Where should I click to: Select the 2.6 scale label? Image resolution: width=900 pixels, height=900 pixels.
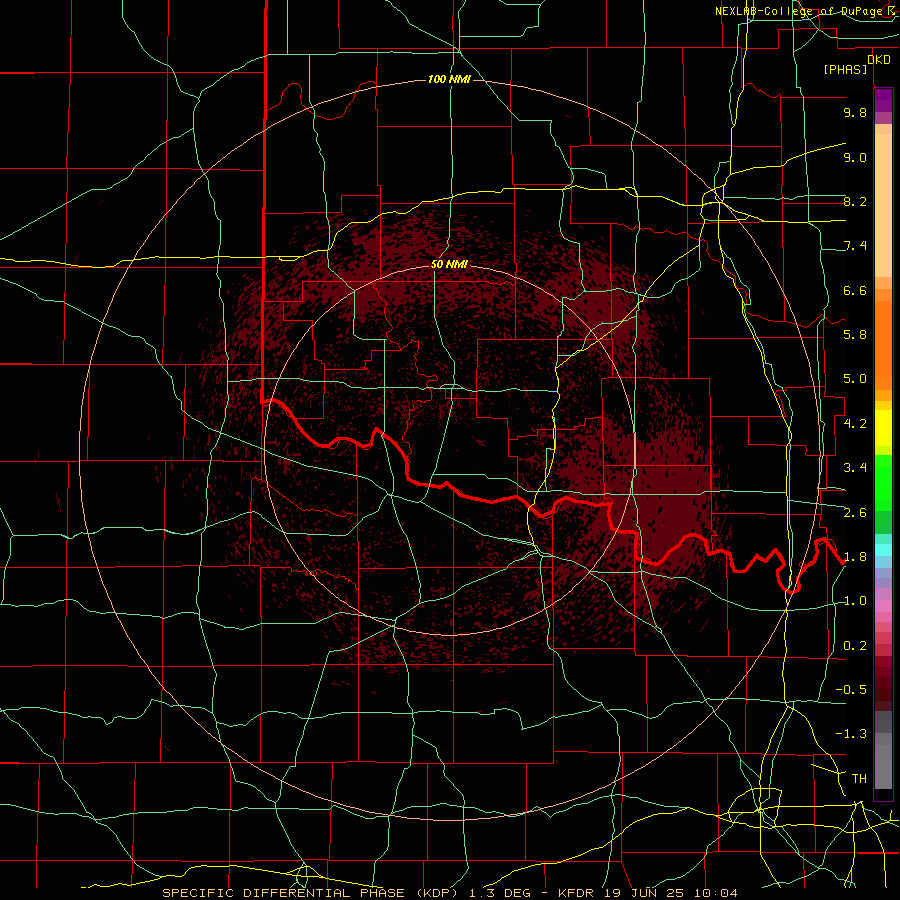855,513
